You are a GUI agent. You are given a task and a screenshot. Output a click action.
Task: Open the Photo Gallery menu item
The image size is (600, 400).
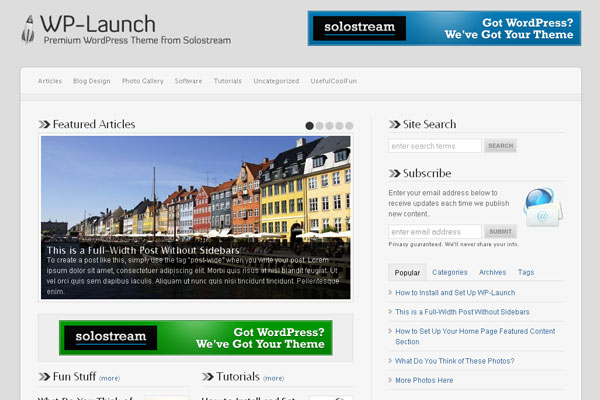click(x=143, y=81)
